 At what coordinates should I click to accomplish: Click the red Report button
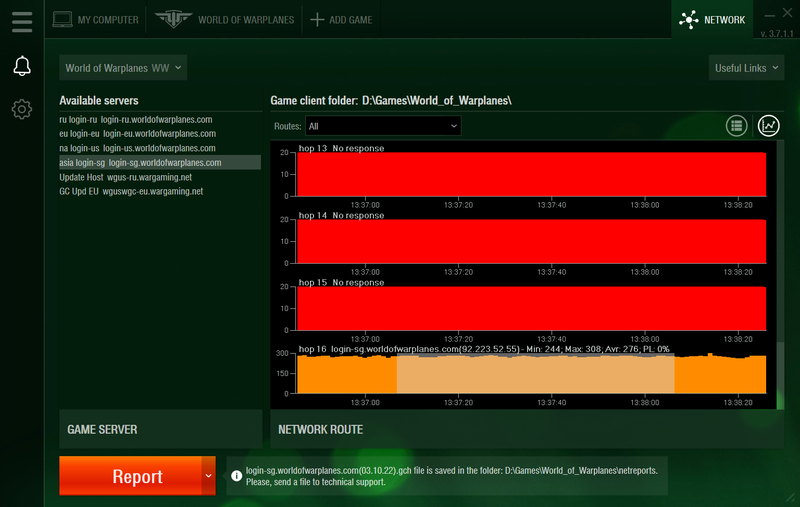click(131, 476)
